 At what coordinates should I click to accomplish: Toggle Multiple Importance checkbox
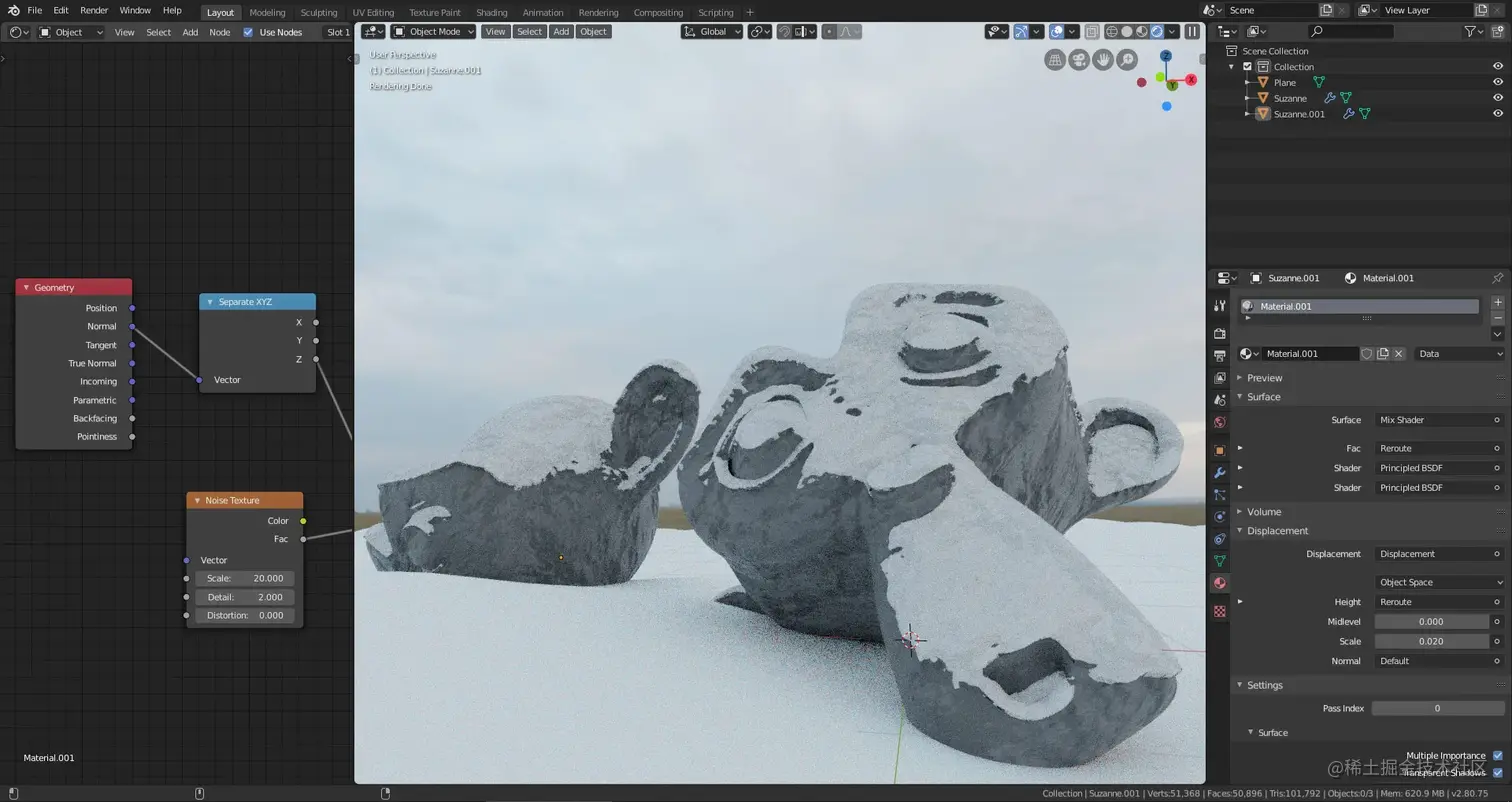click(1497, 756)
